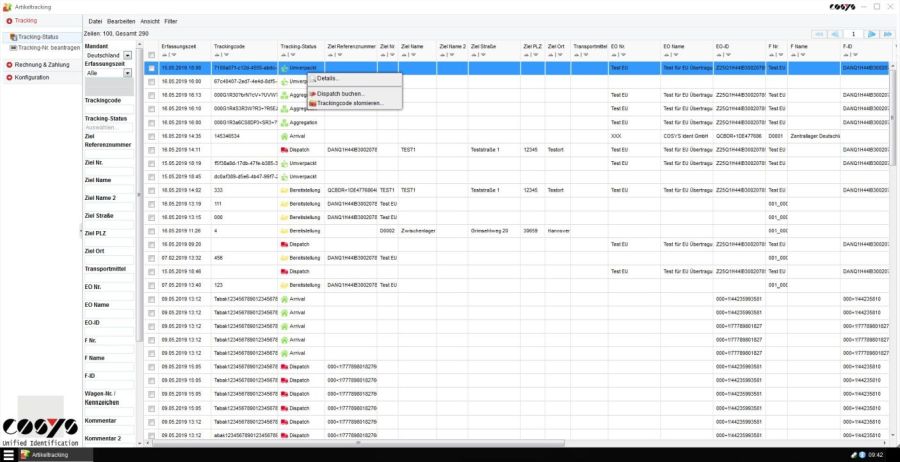Image resolution: width=900 pixels, height=462 pixels.
Task: Open the Filter menu
Action: click(x=171, y=20)
